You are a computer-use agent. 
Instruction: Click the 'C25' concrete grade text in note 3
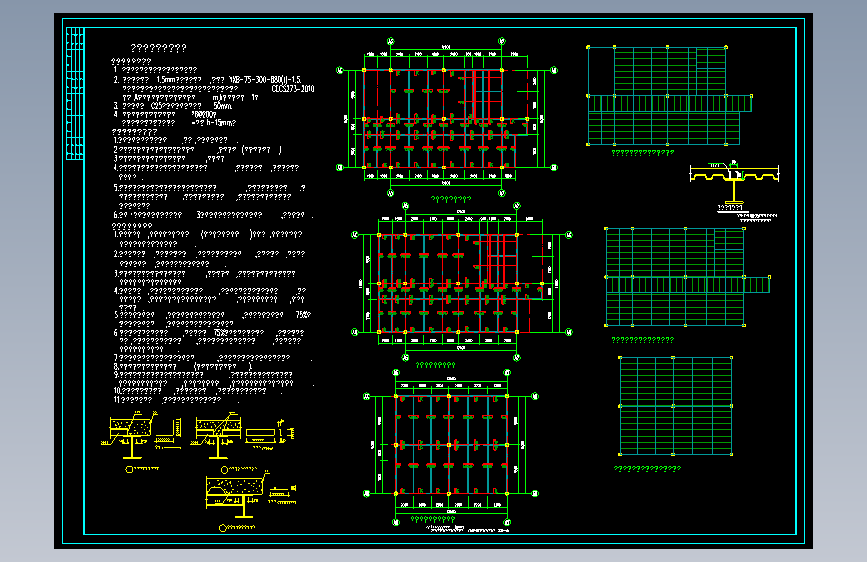click(155, 106)
